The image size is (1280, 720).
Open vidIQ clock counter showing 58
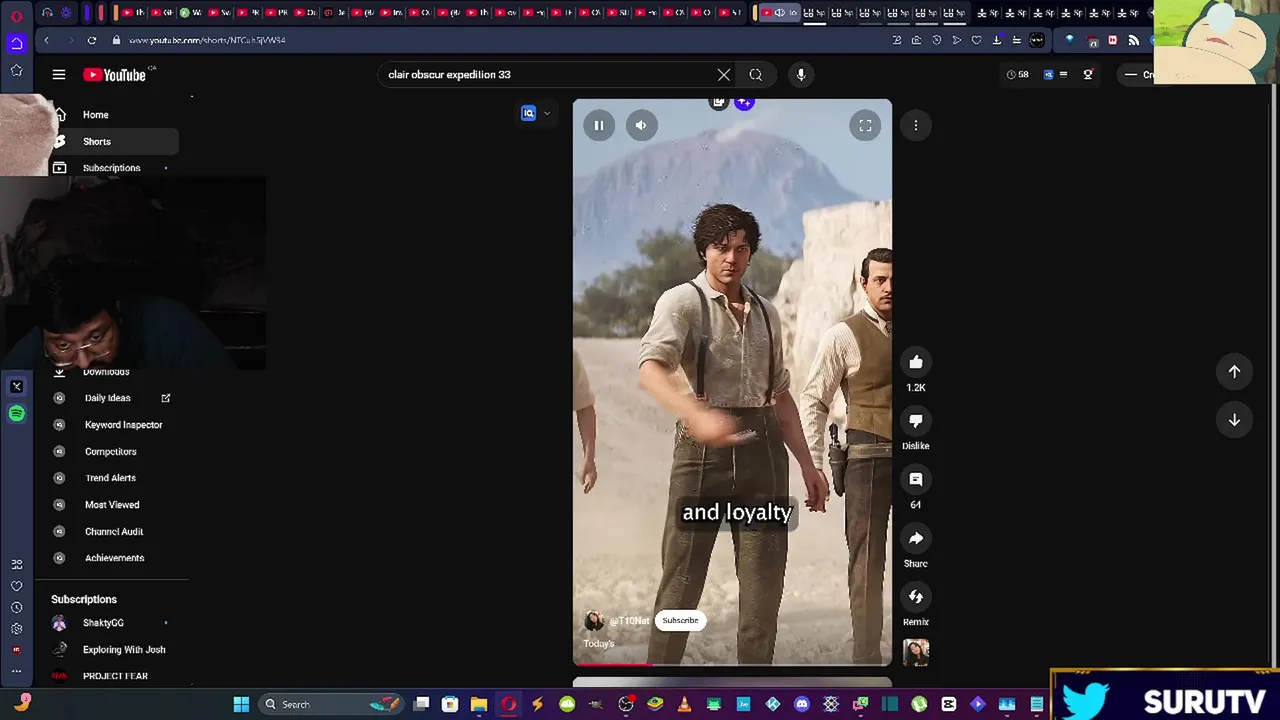[x=1018, y=74]
